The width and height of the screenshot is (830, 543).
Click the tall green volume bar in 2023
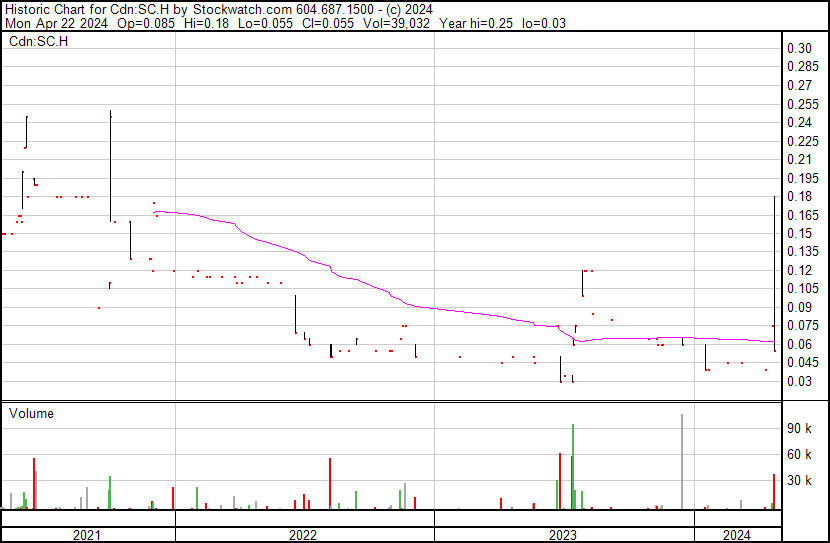[573, 467]
